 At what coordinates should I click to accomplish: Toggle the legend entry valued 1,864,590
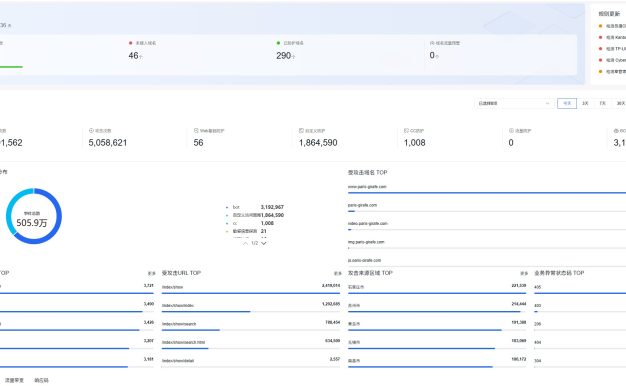255,215
